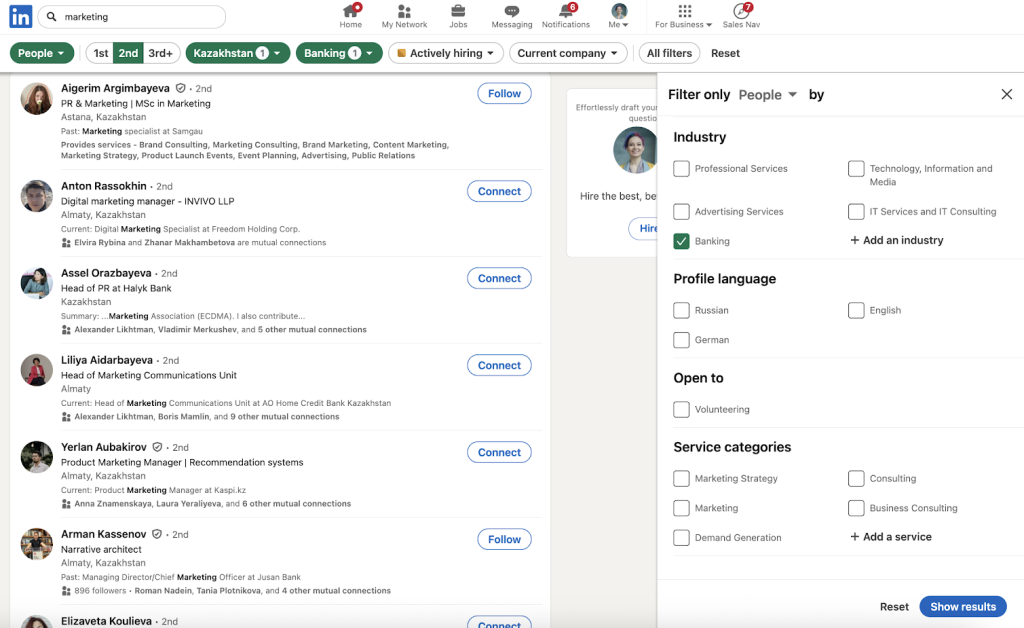Click mutual connections icon under Anton Rassokhin
The width and height of the screenshot is (1024, 628).
[x=66, y=243]
